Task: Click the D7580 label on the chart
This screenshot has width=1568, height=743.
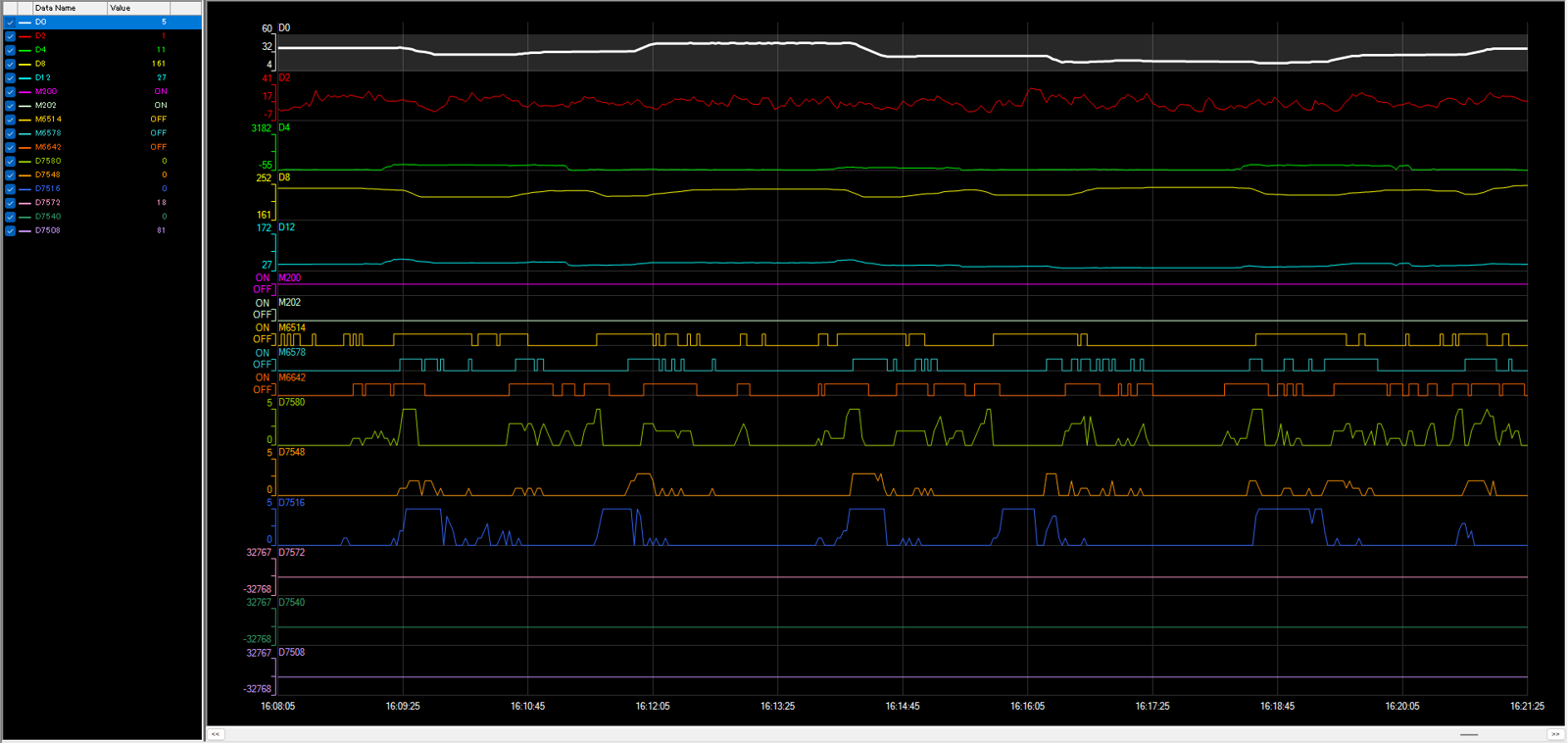Action: pyautogui.click(x=292, y=402)
